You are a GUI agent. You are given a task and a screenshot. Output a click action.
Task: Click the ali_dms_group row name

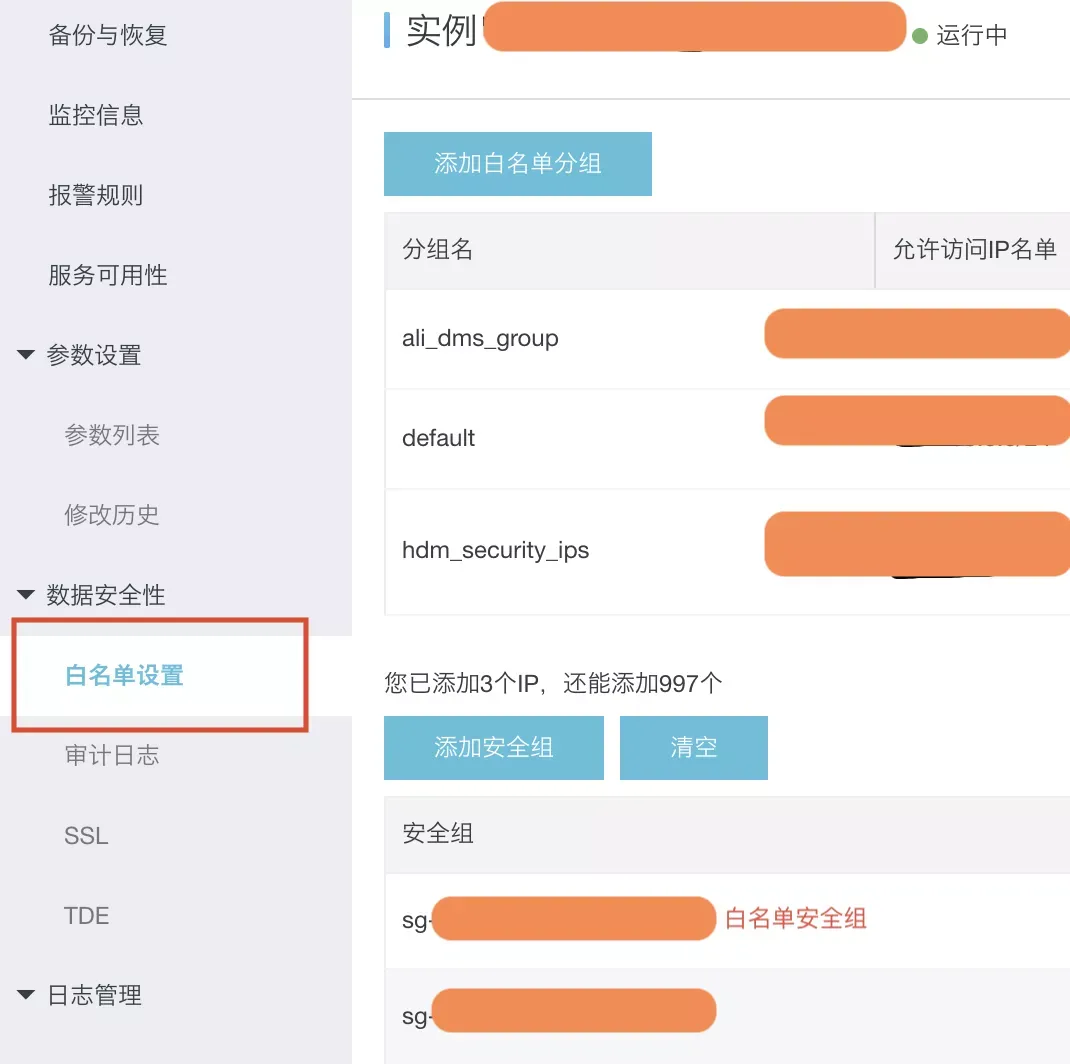(480, 339)
